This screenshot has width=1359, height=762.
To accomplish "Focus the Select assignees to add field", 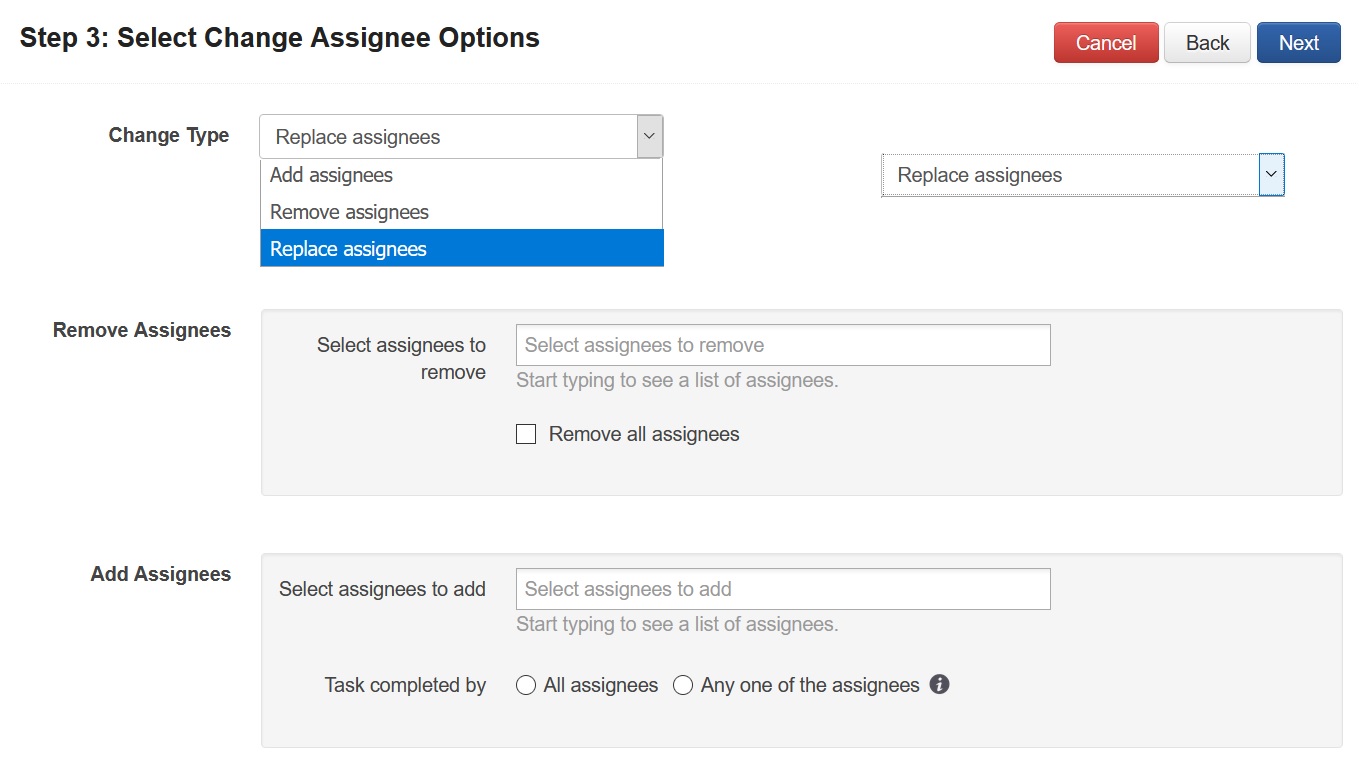I will coord(783,589).
